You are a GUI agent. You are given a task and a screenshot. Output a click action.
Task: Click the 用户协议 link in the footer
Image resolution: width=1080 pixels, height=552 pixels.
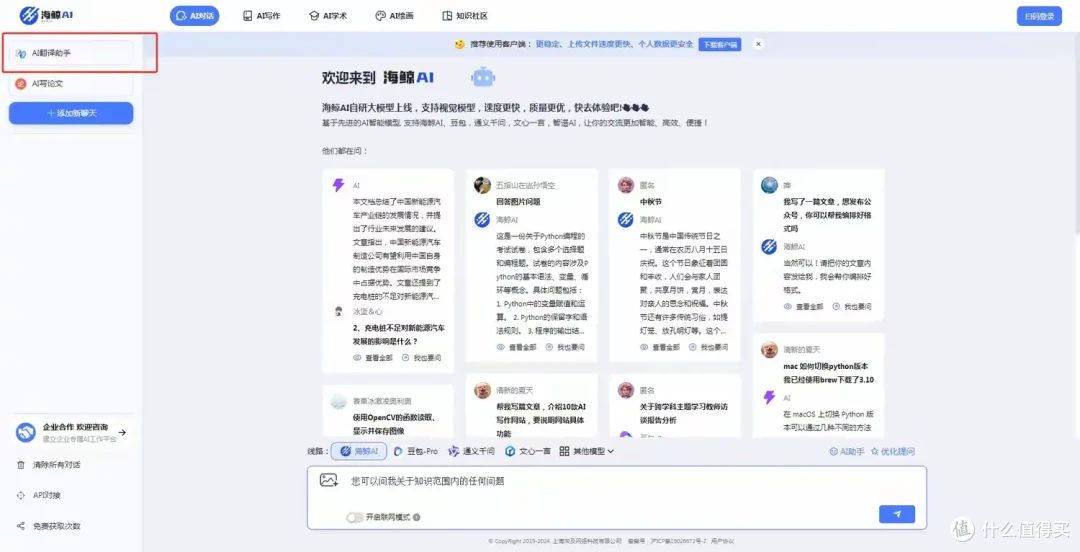click(723, 541)
